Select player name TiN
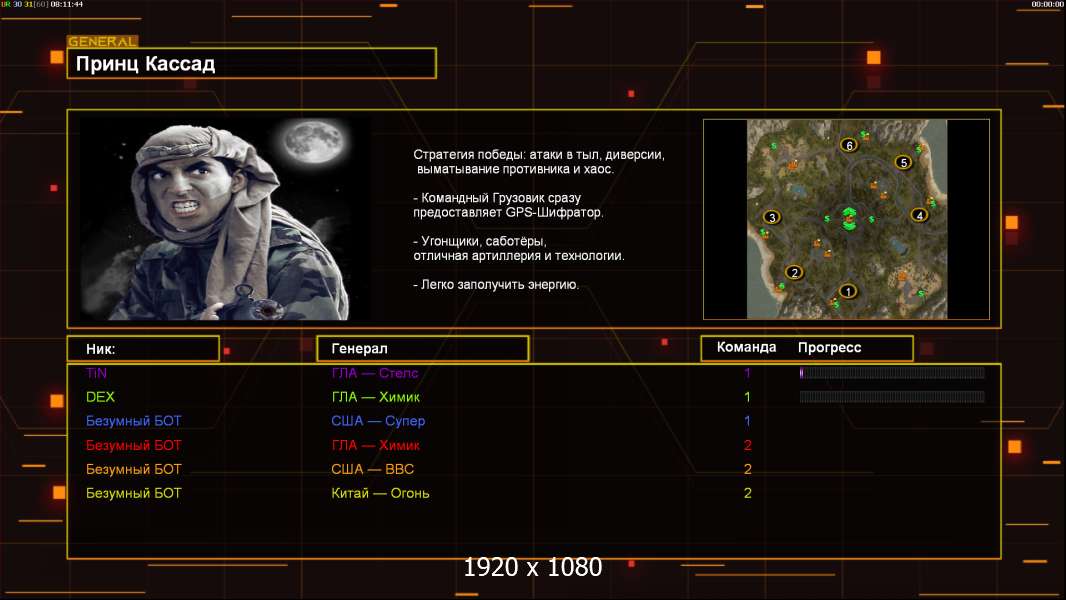 pos(96,373)
